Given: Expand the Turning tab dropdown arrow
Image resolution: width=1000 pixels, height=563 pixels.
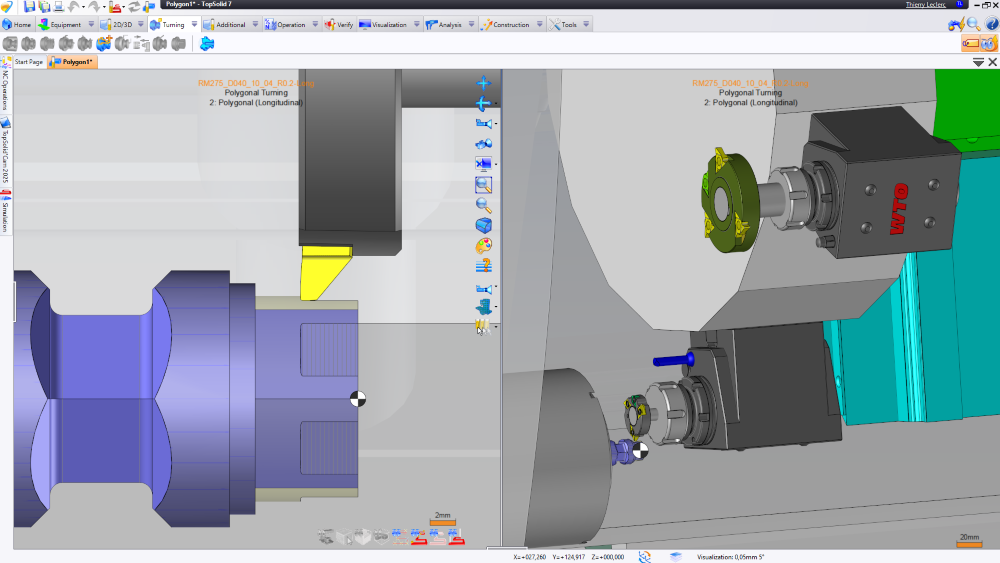Looking at the screenshot, I should (x=192, y=24).
